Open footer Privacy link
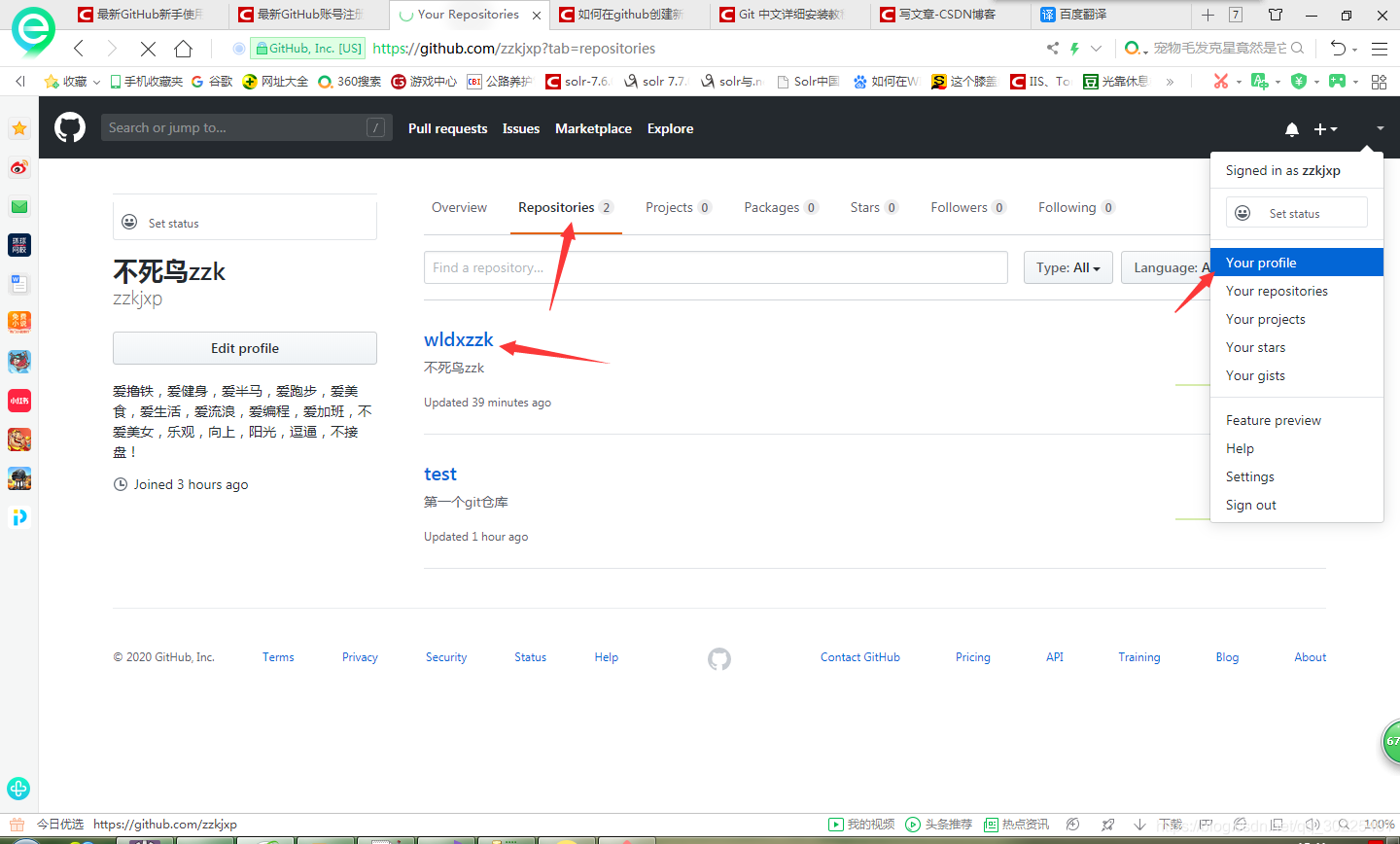This screenshot has width=1400, height=844. click(x=360, y=657)
